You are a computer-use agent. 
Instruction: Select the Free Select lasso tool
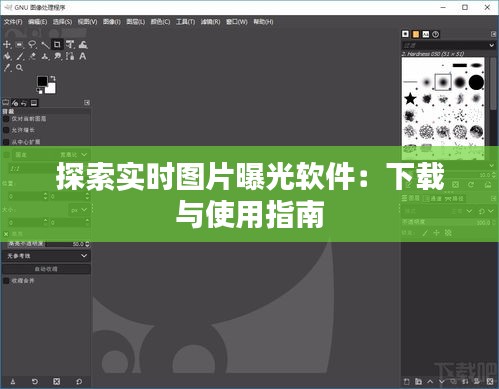click(x=32, y=45)
